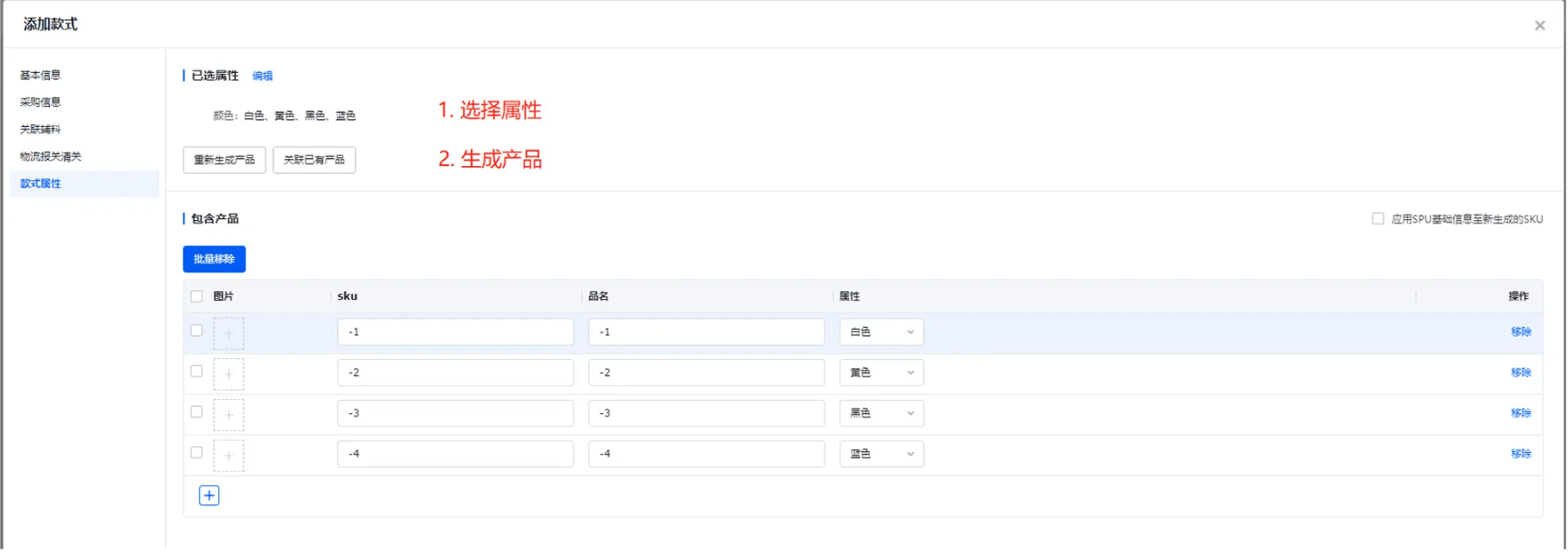Viewport: 1568px width, 553px height.
Task: Expand the 黄色 attribute dropdown
Action: coord(881,373)
